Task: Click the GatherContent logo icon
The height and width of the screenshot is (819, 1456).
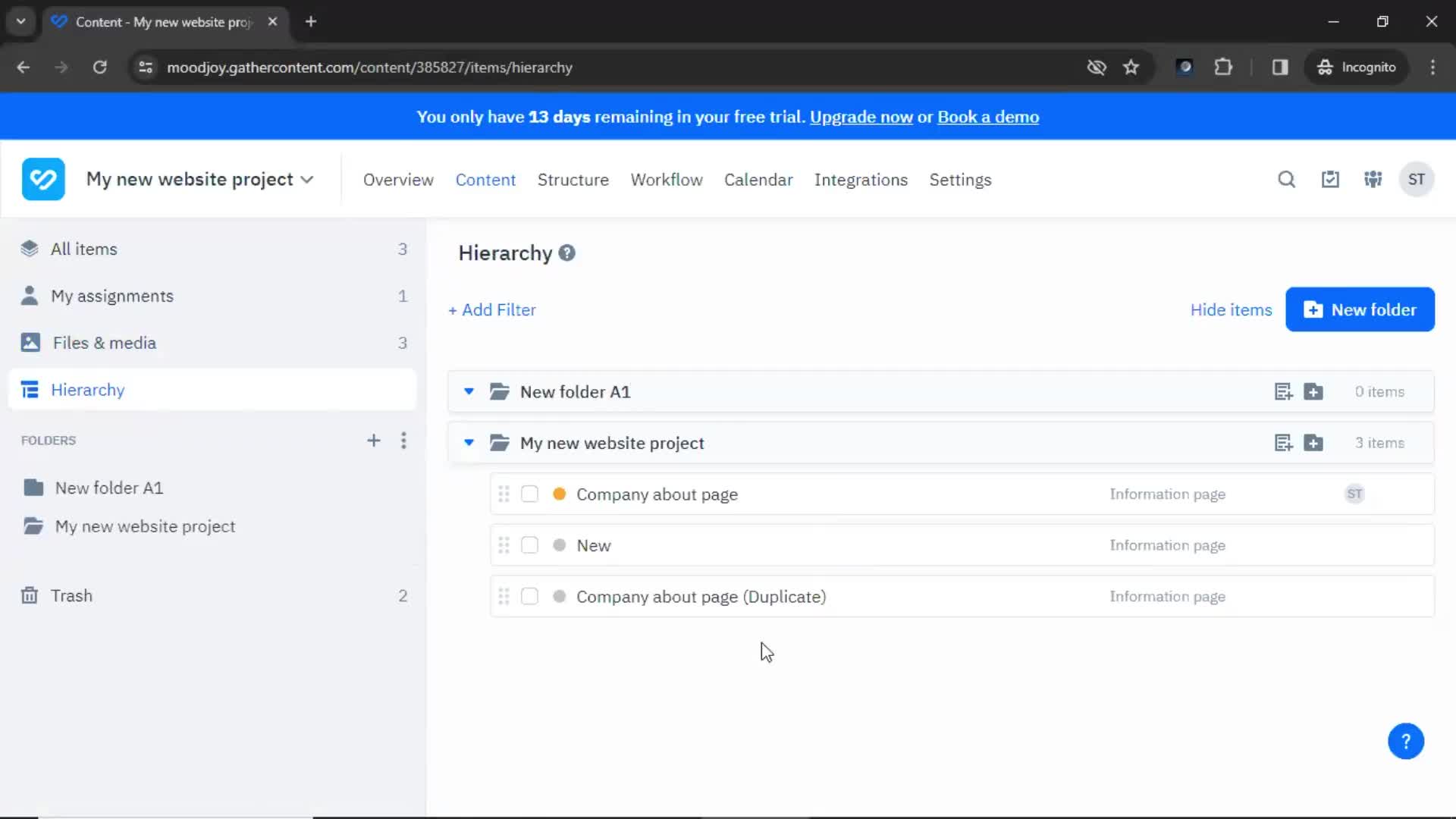Action: pos(43,179)
